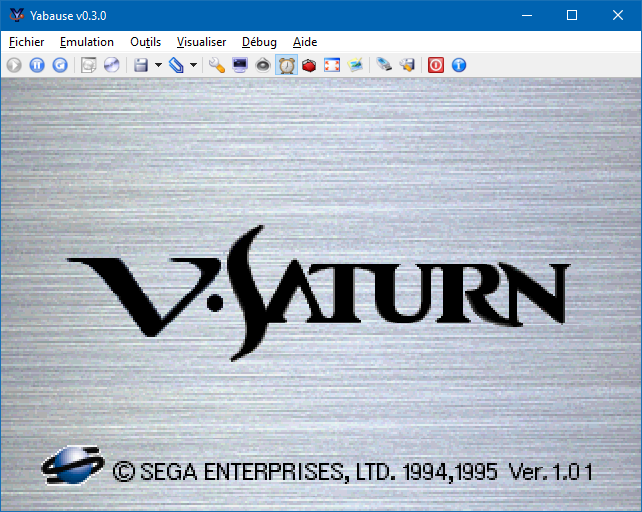Open settings via the wrench icon
Image resolution: width=642 pixels, height=512 pixels.
[x=217, y=65]
